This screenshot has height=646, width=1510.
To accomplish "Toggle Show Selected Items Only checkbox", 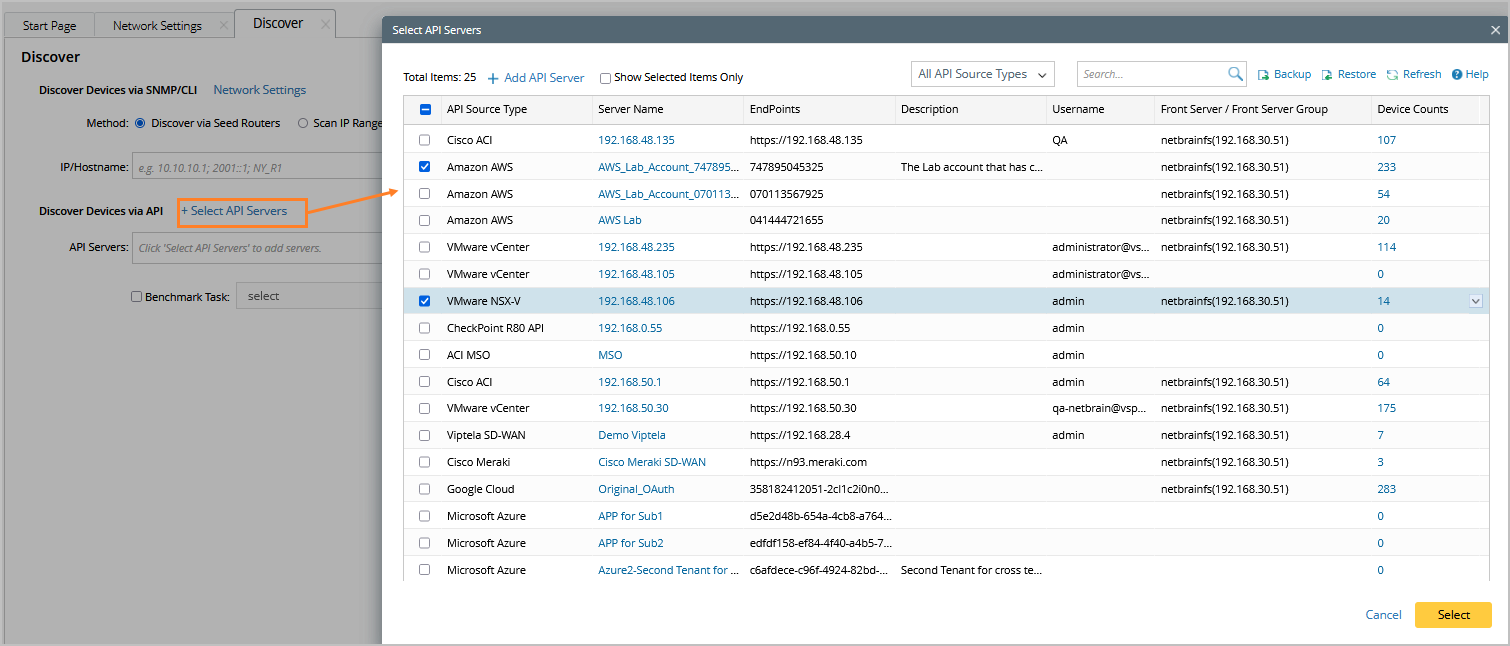I will (x=605, y=78).
